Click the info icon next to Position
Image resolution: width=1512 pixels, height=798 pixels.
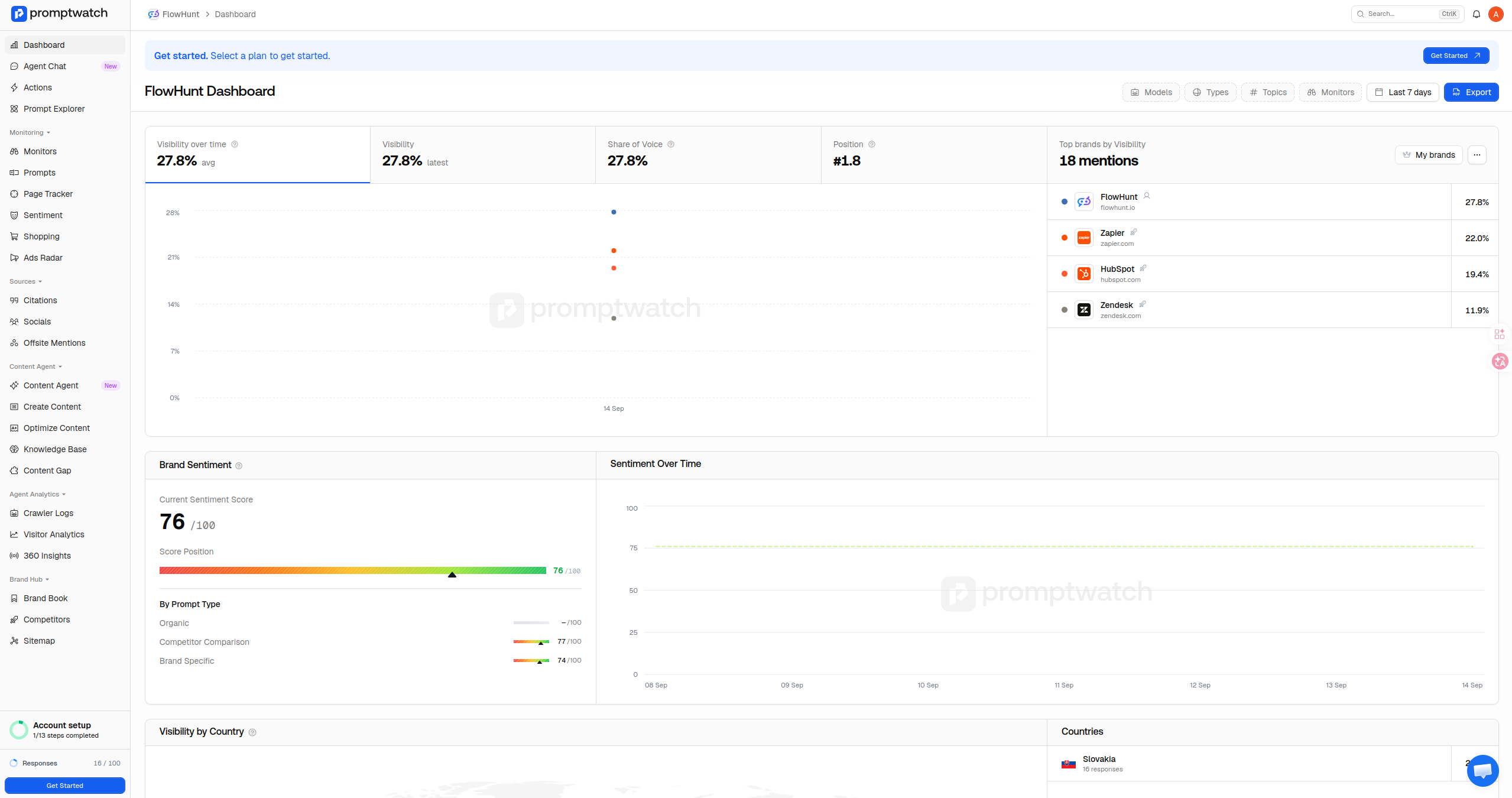872,144
